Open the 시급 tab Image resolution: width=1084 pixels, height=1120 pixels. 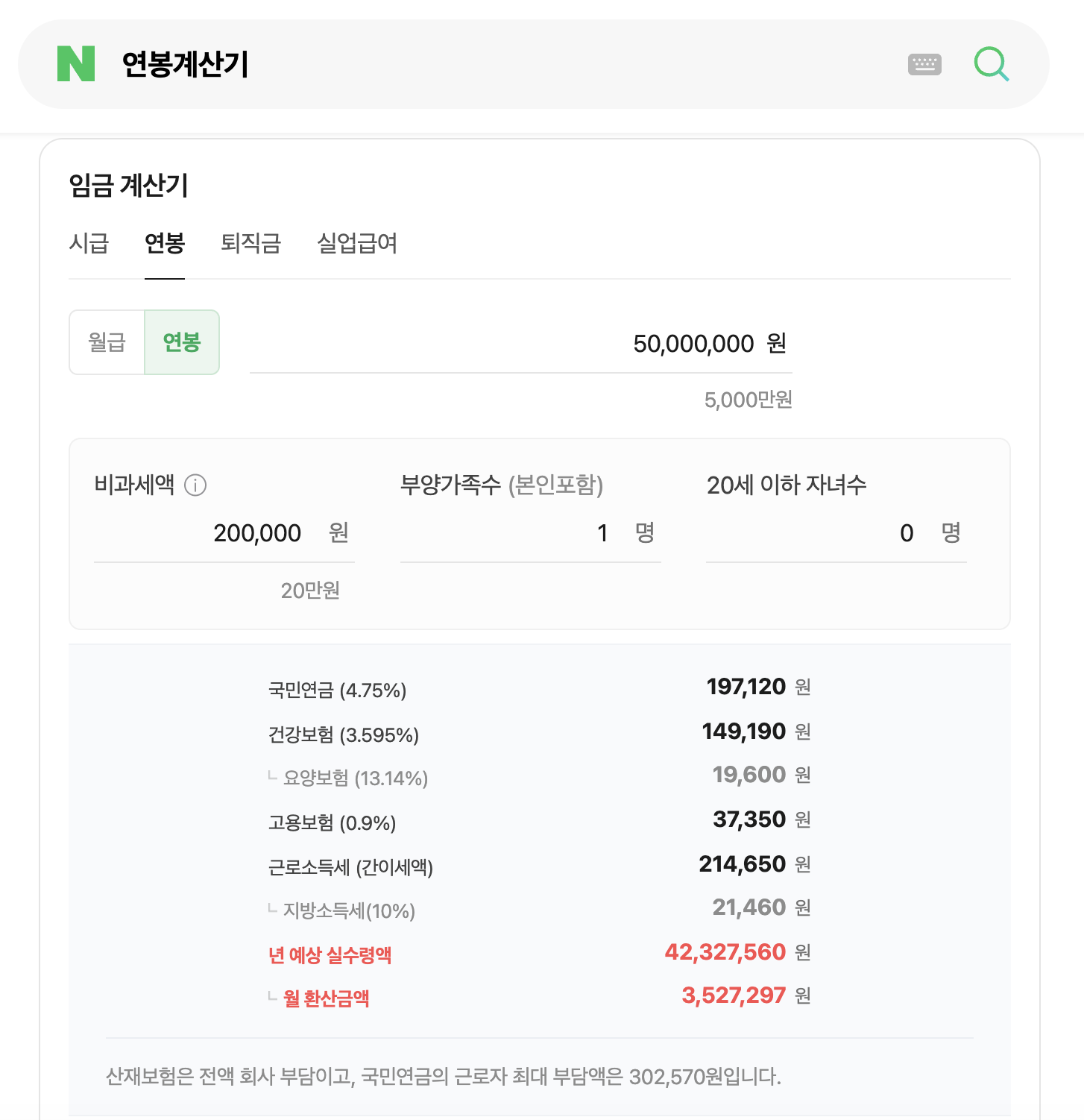[x=89, y=243]
